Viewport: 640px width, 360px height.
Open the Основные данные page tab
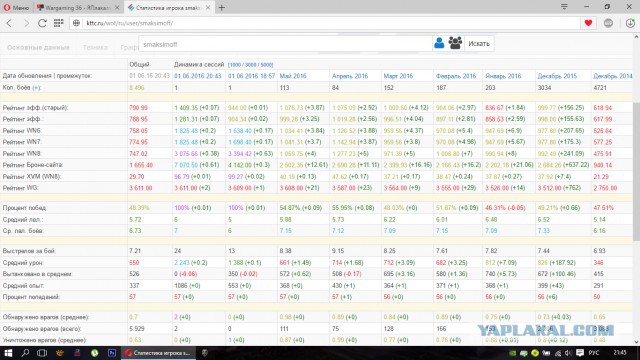click(38, 47)
